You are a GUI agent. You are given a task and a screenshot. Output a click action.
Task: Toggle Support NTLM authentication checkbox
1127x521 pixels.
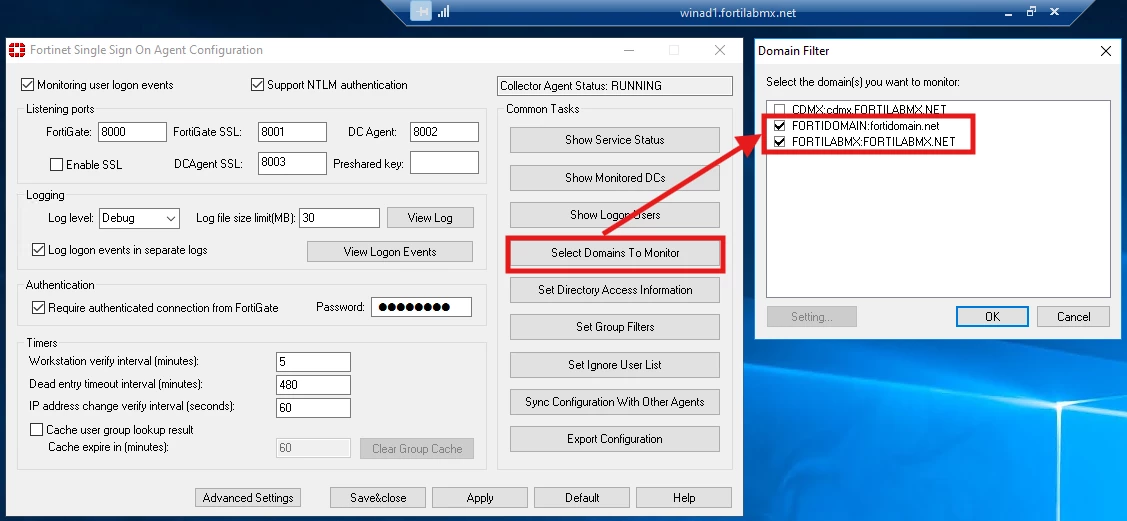coord(258,85)
